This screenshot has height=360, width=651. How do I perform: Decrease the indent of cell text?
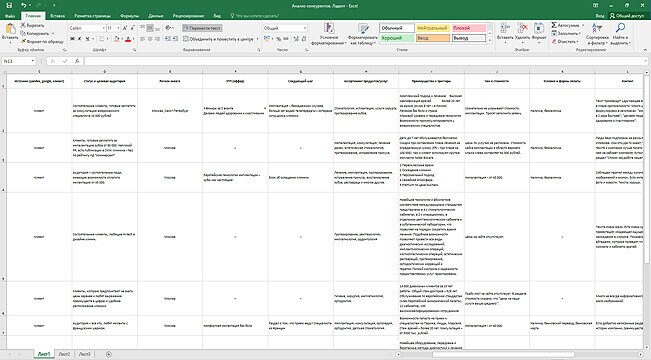click(167, 39)
